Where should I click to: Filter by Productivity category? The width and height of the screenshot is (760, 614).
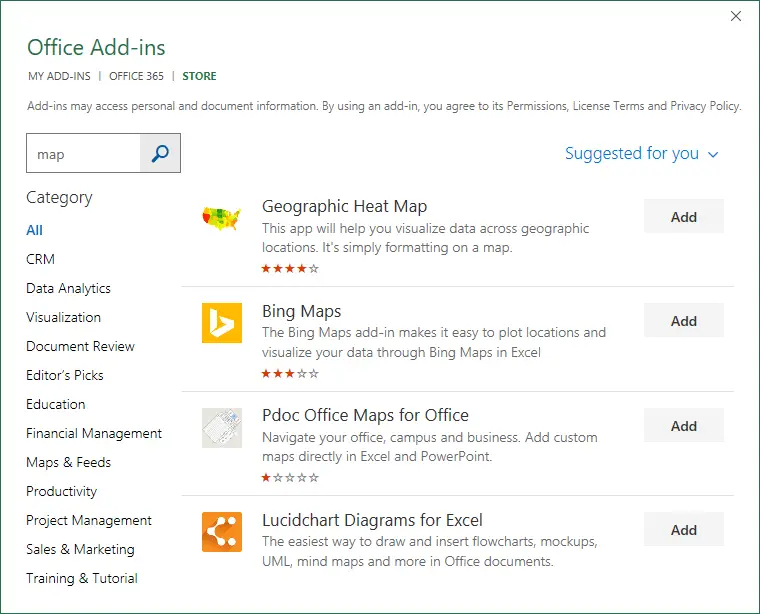(x=62, y=491)
